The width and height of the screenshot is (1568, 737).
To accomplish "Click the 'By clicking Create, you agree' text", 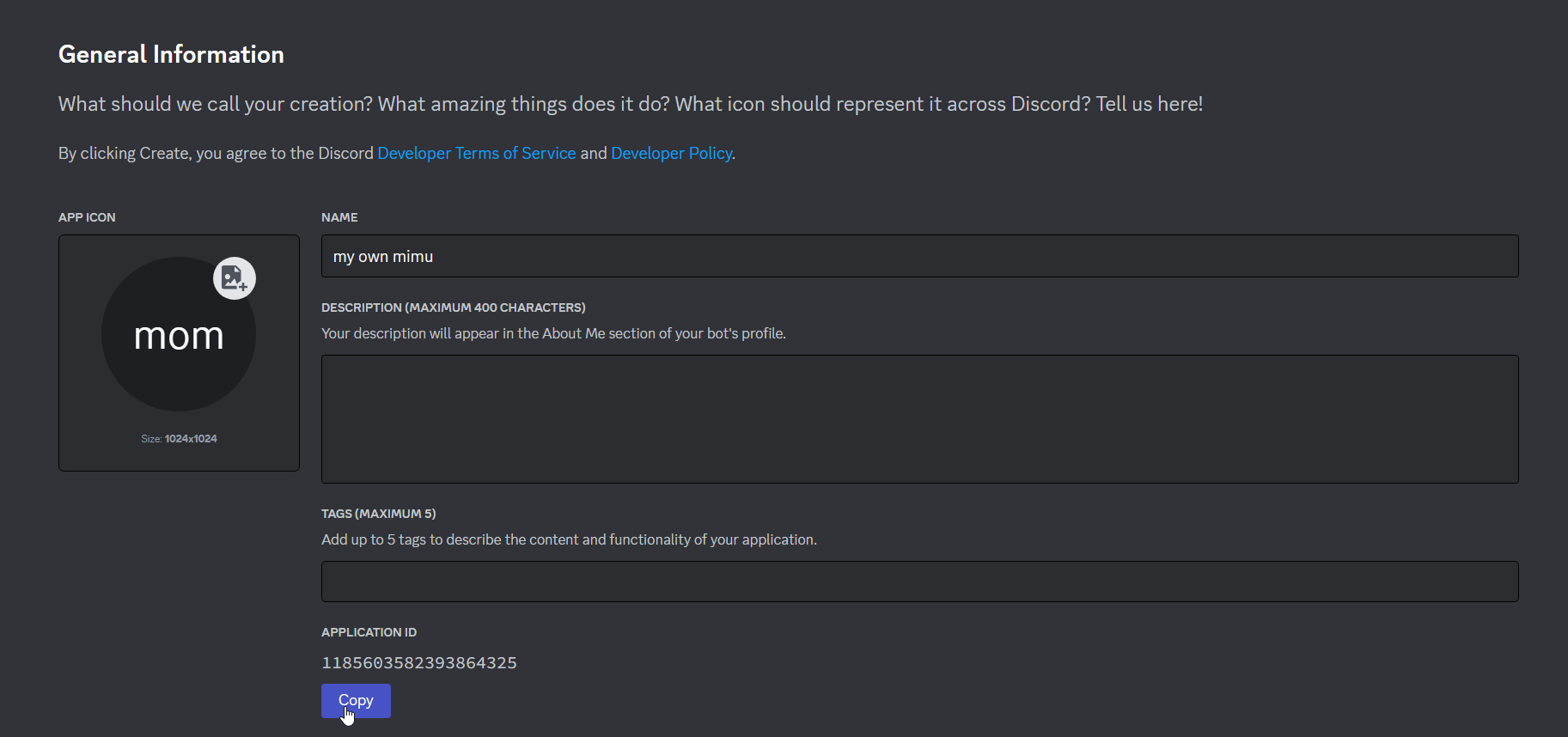I will point(215,153).
